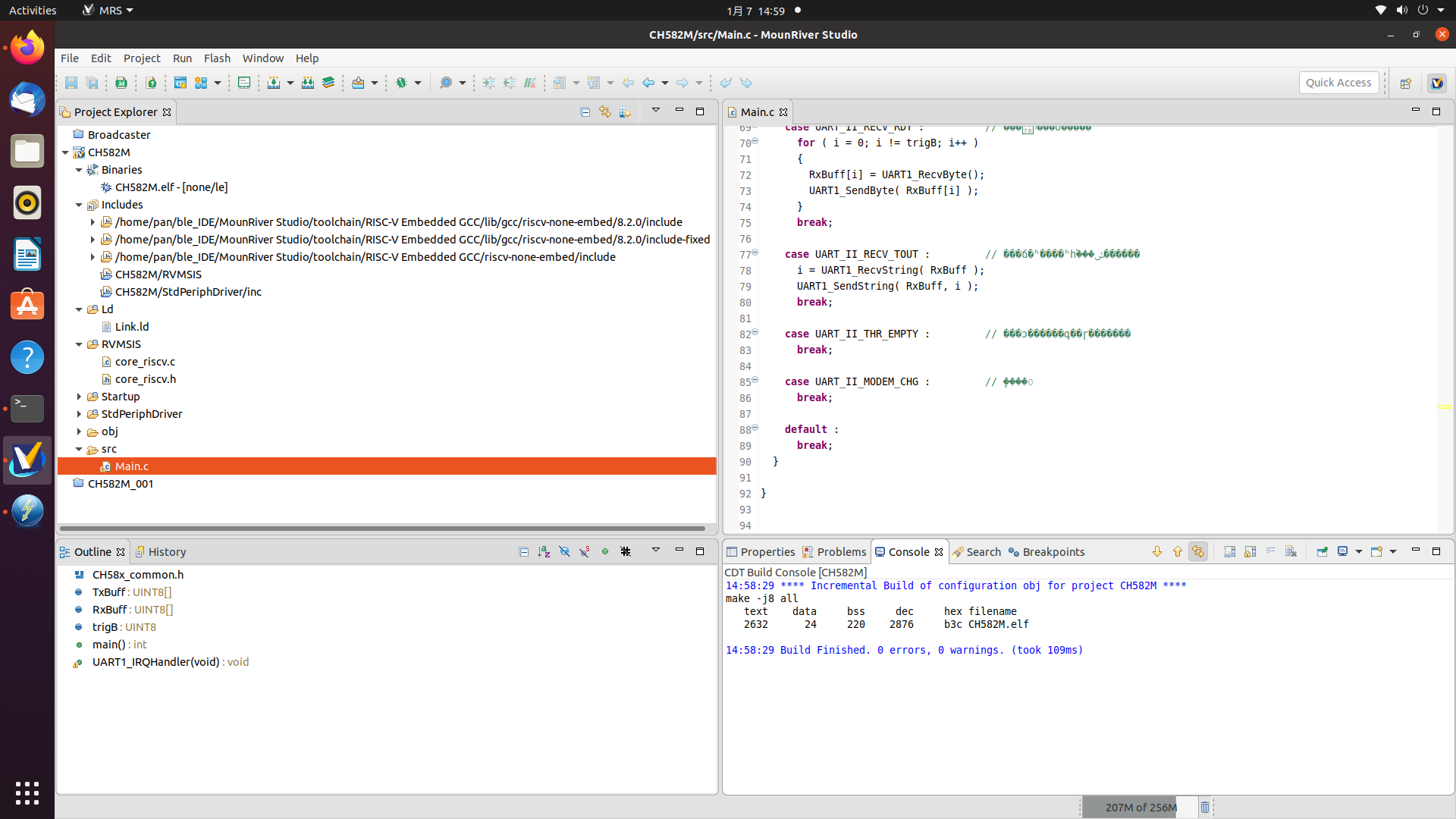Click the Console clear output icon

pyautogui.click(x=1290, y=551)
